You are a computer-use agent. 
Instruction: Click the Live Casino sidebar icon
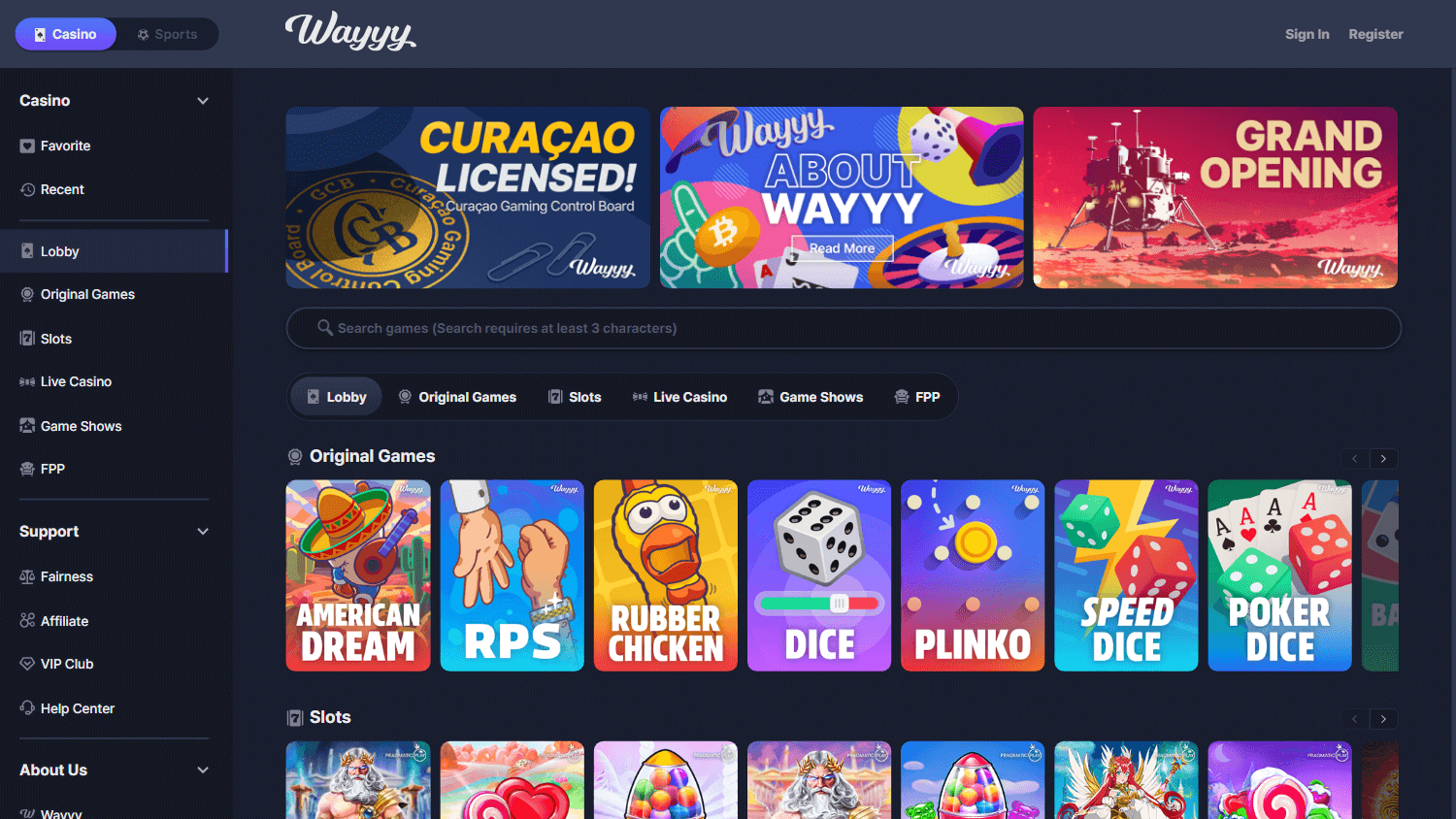coord(27,382)
